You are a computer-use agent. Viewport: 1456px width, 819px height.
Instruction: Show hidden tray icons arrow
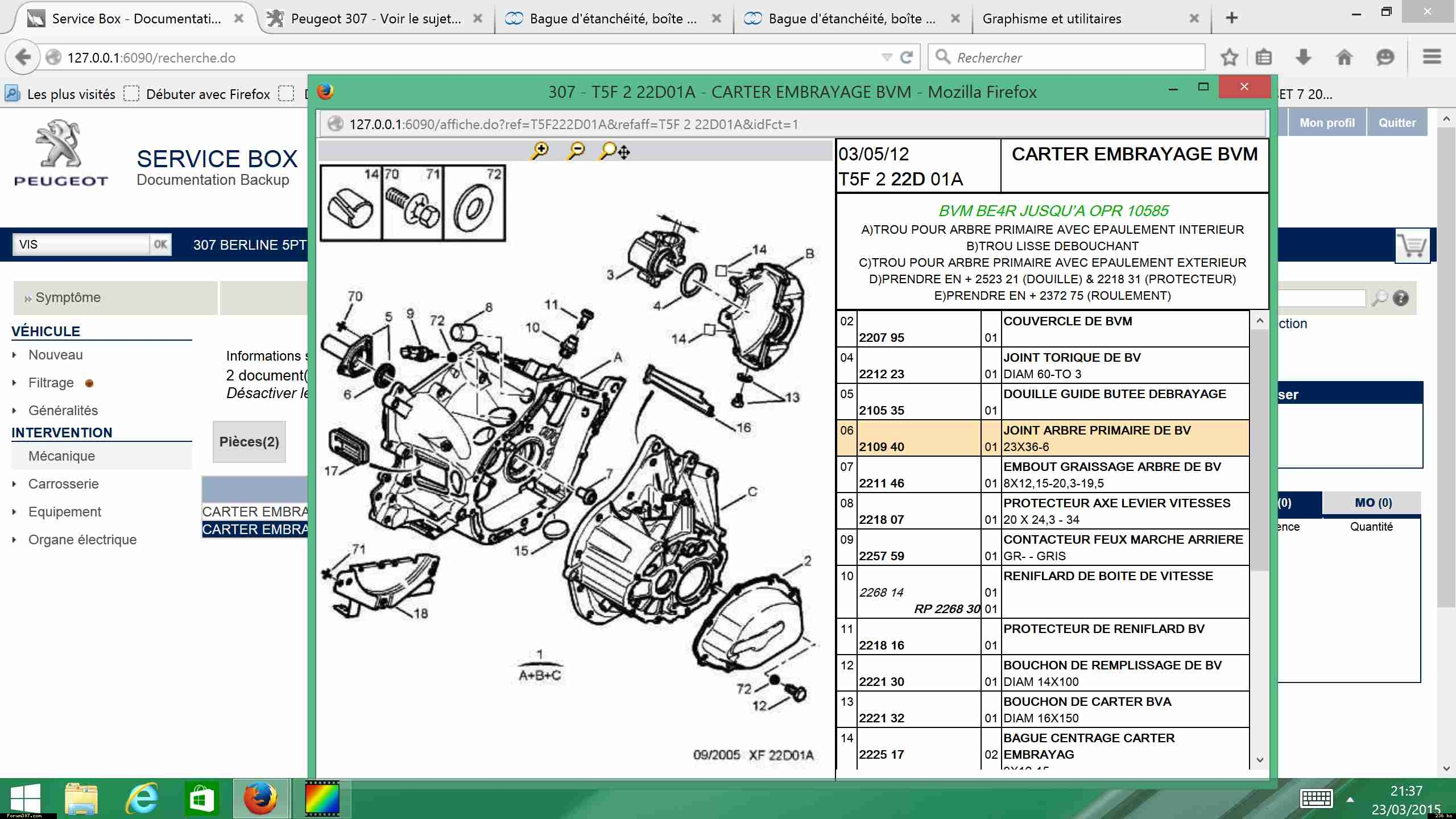1350,800
